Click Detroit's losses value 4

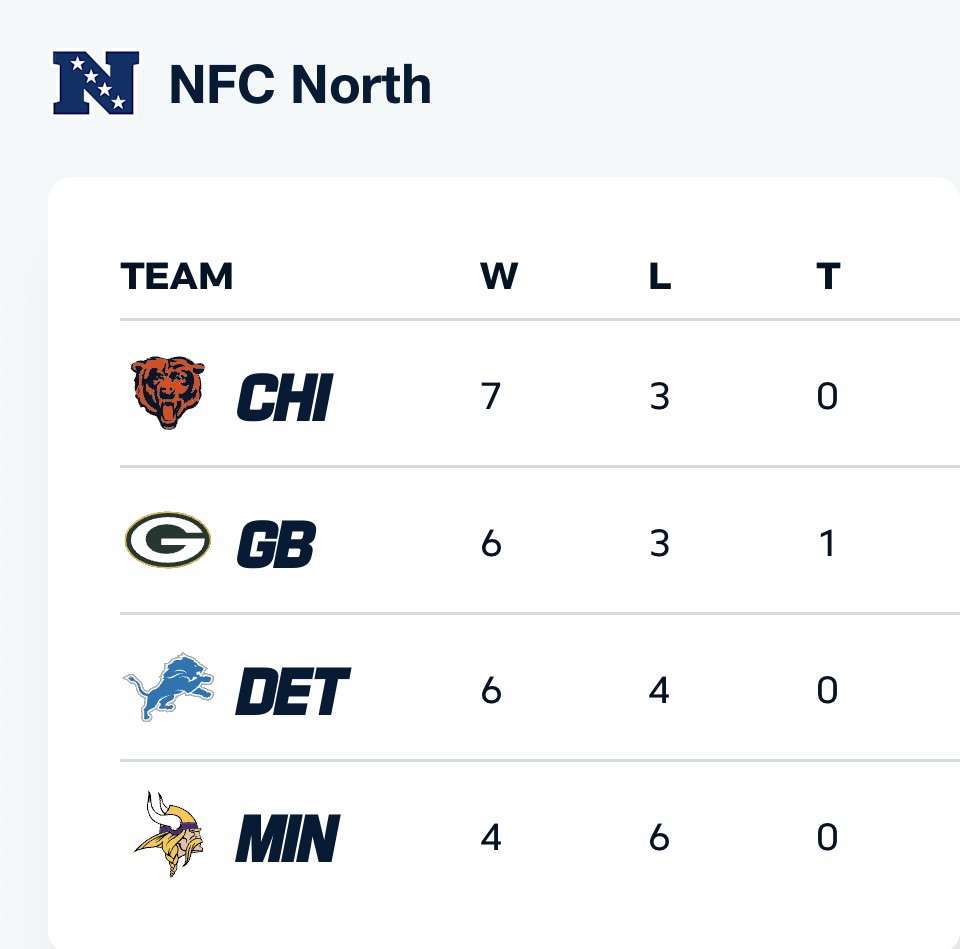coord(659,690)
